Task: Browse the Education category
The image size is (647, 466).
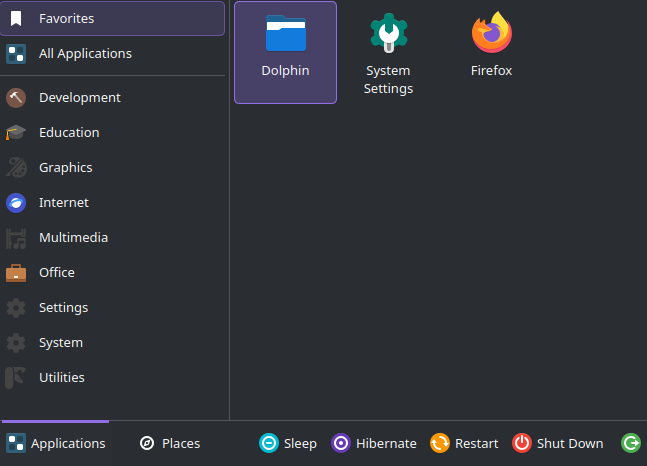Action: (x=113, y=132)
